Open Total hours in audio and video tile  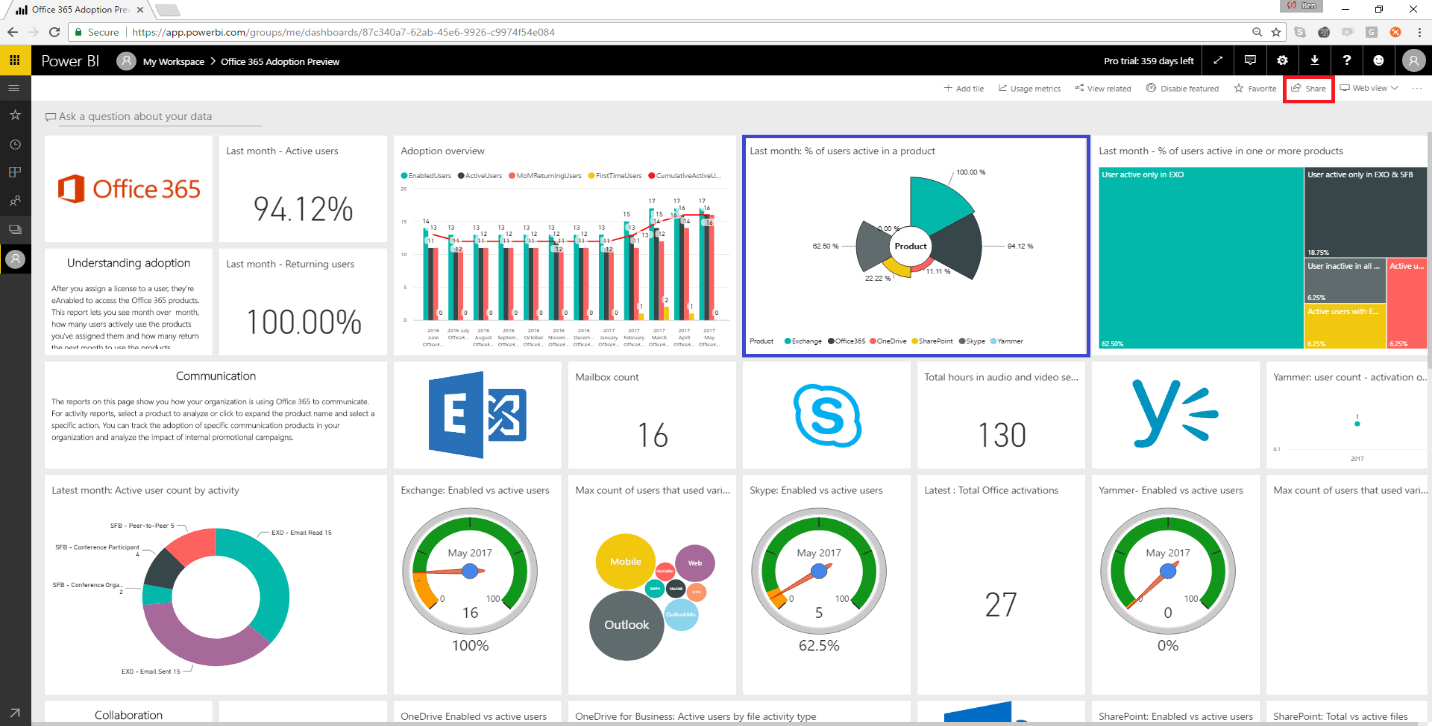pos(1001,414)
